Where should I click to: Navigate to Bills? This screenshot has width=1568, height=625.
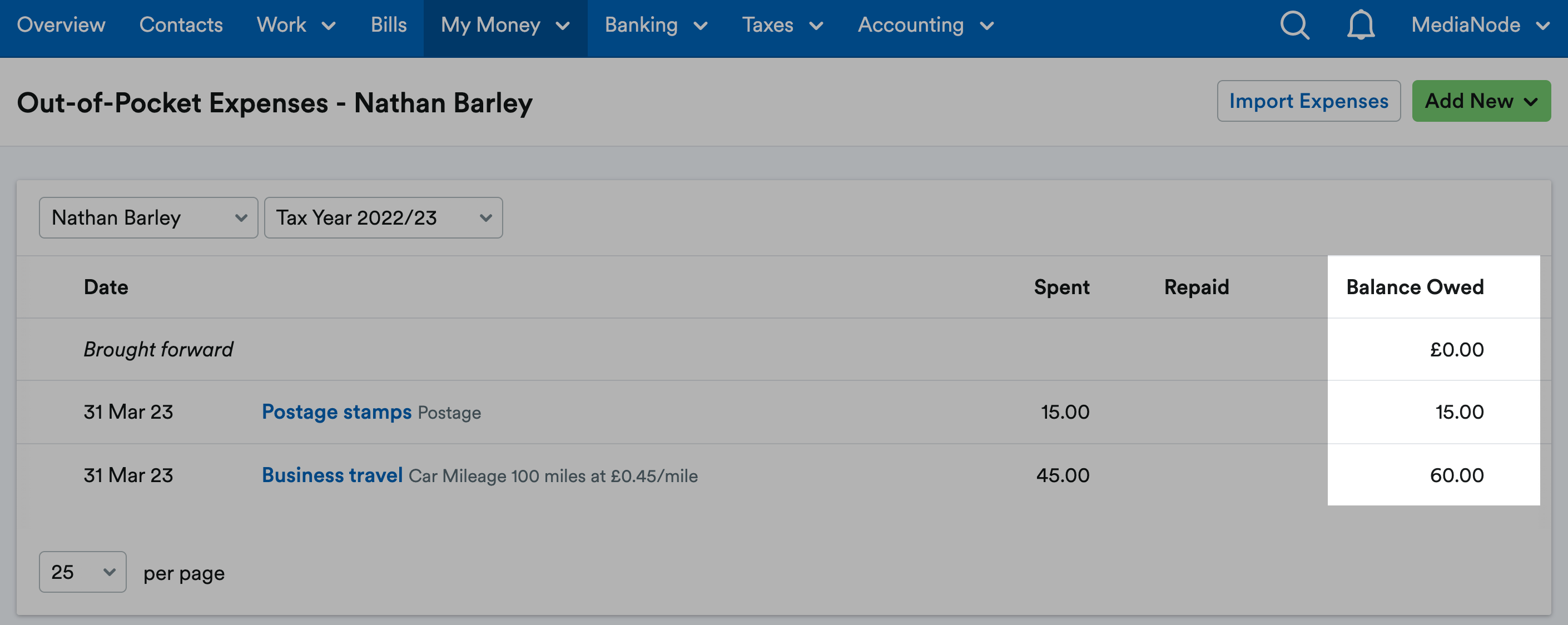click(x=388, y=25)
